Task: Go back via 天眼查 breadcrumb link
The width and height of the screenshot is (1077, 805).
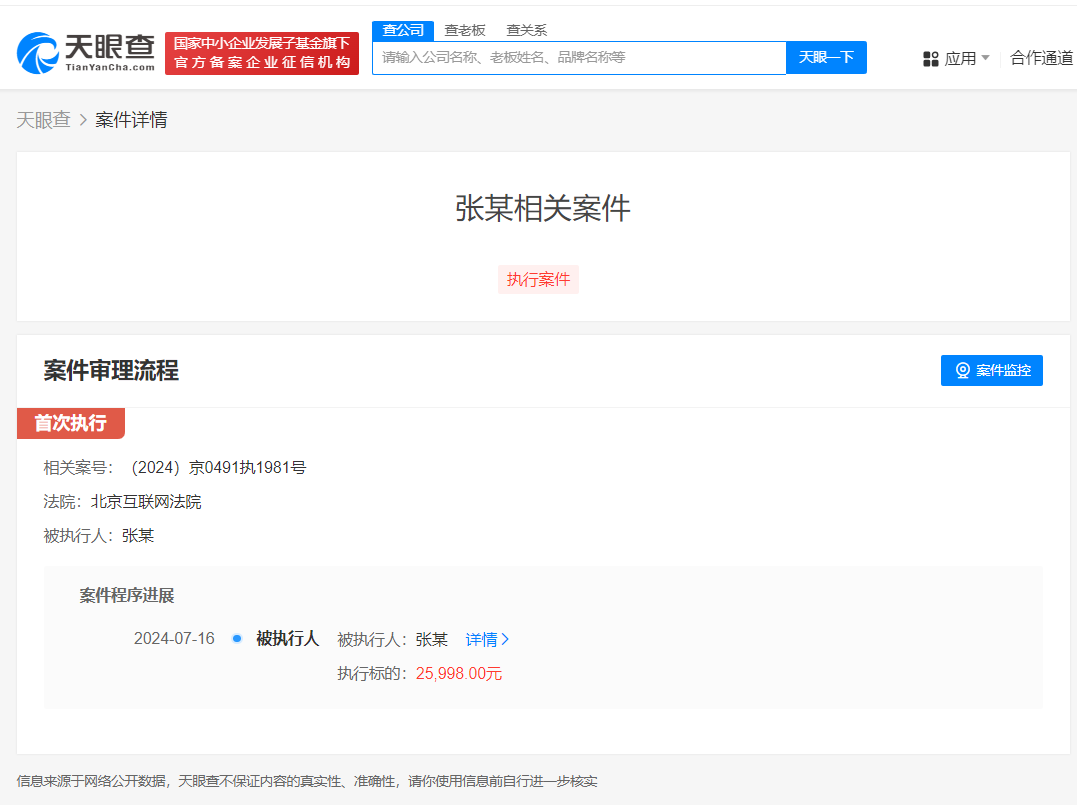Action: tap(44, 119)
